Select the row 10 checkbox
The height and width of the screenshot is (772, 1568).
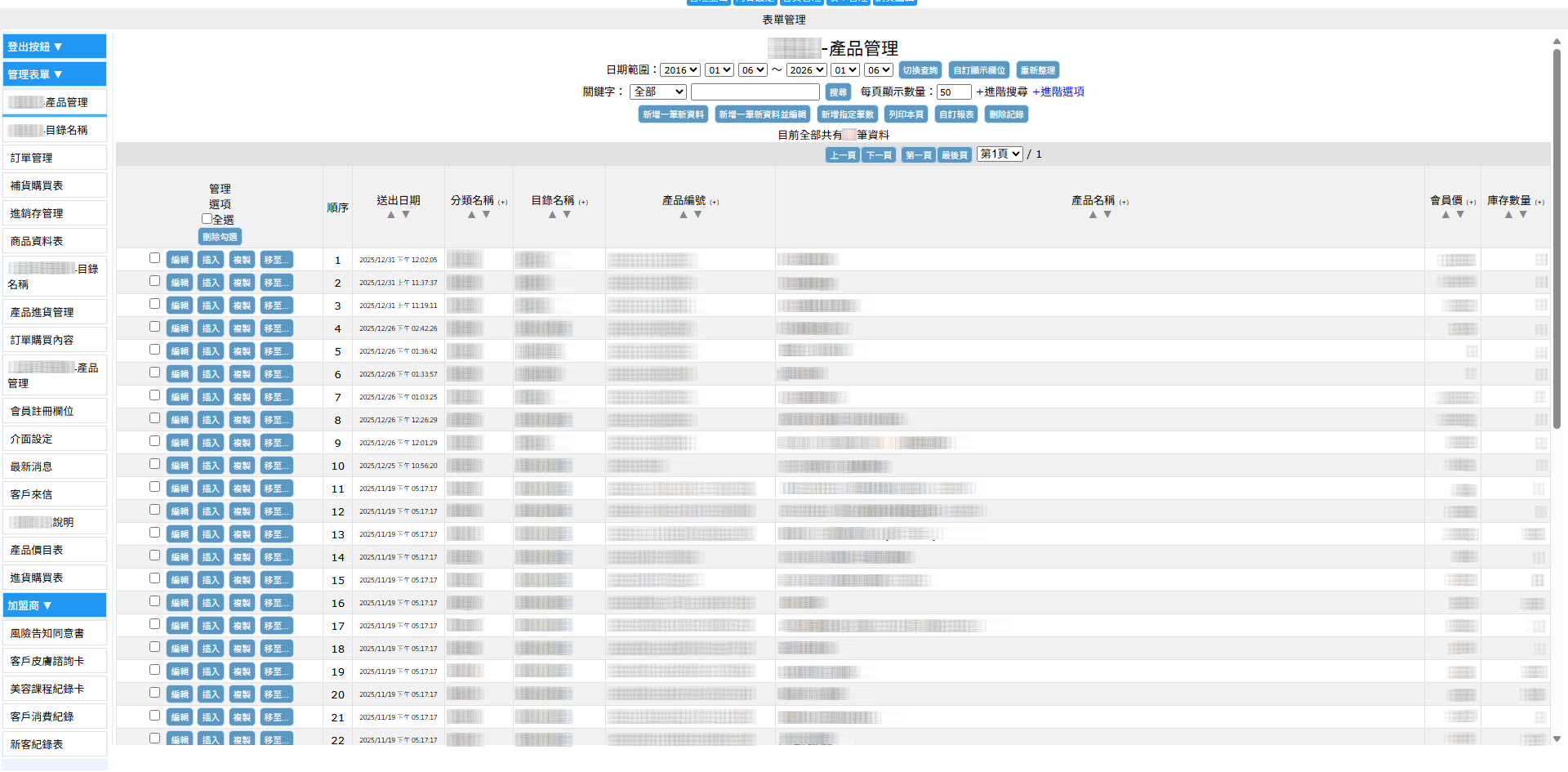click(x=154, y=464)
